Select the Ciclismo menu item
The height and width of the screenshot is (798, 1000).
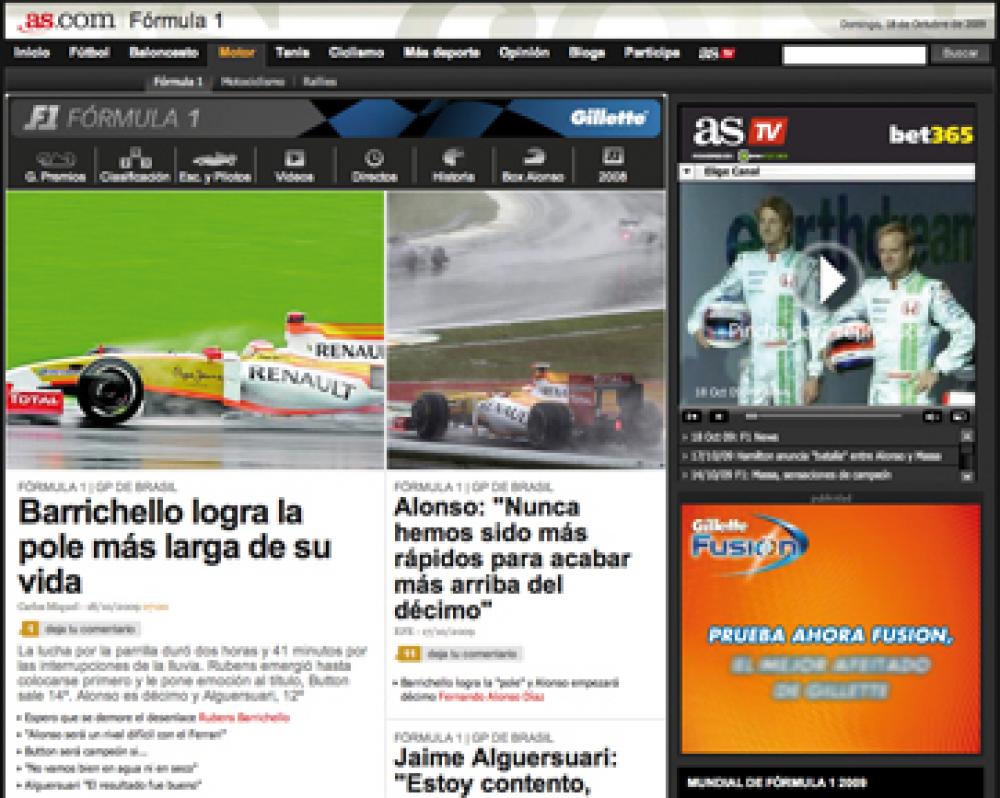356,53
